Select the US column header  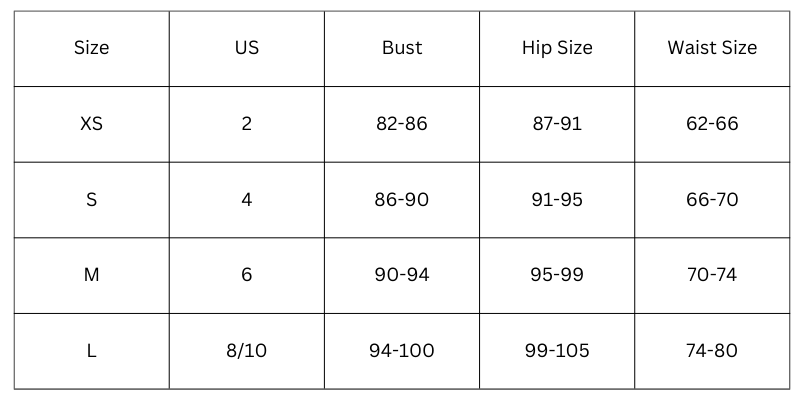coord(246,48)
